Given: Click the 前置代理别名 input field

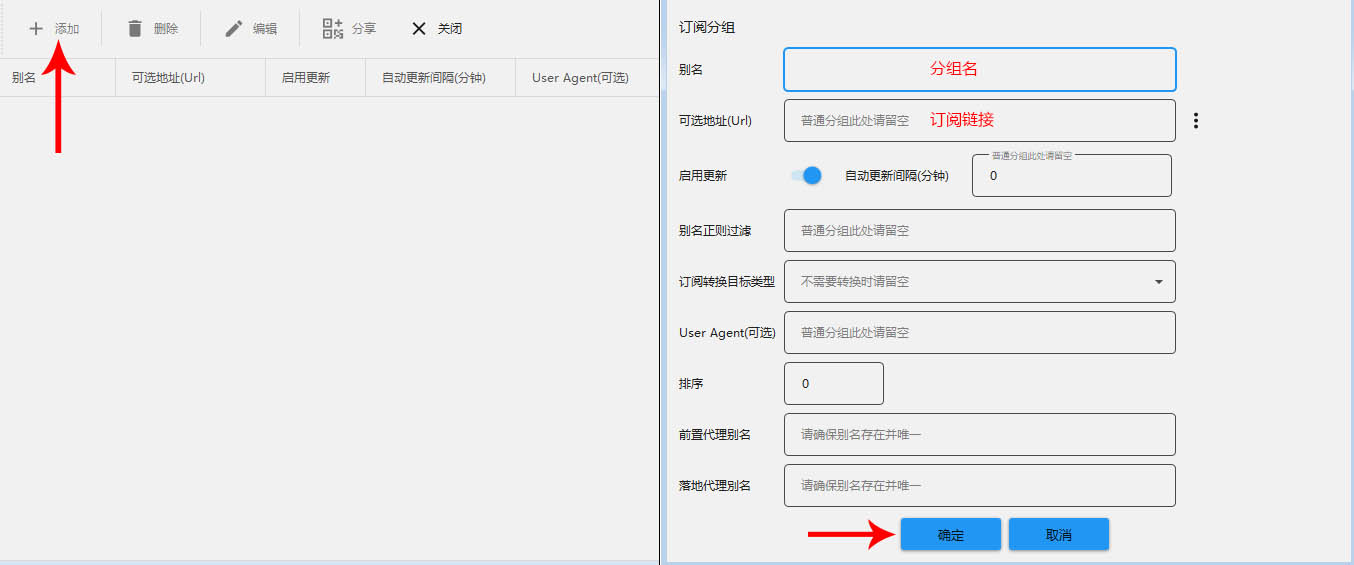Looking at the screenshot, I should [x=979, y=435].
